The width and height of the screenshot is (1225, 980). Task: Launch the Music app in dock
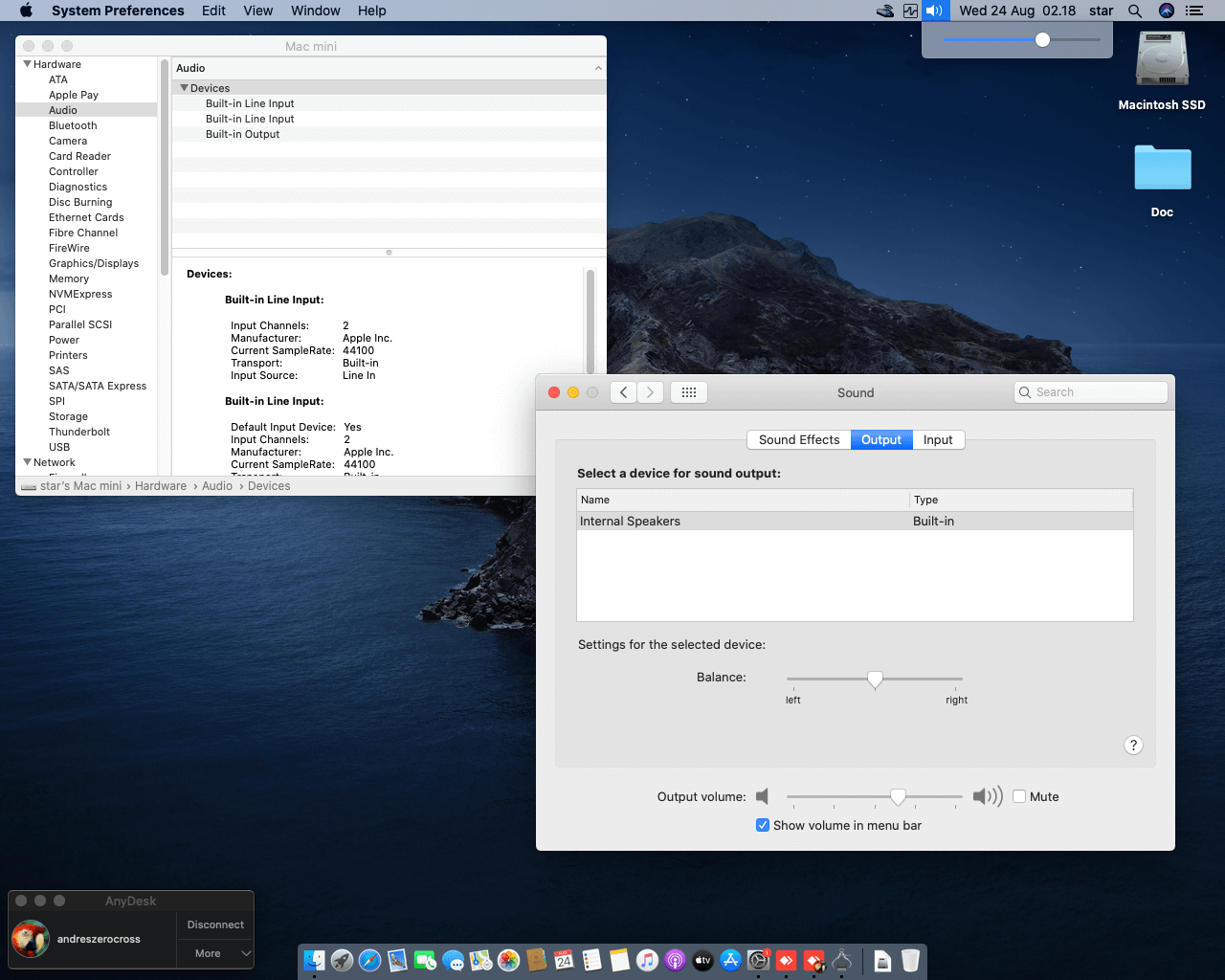coord(647,960)
